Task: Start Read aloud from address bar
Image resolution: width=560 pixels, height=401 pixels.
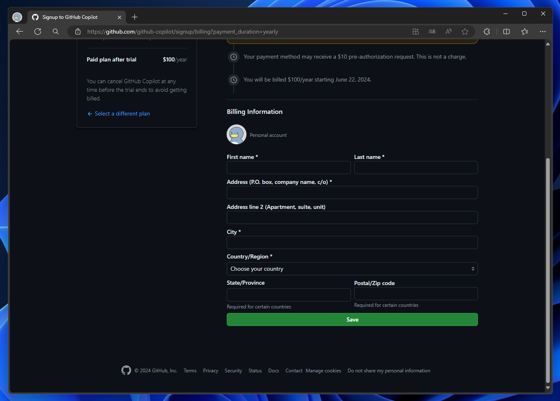Action: 449,32
